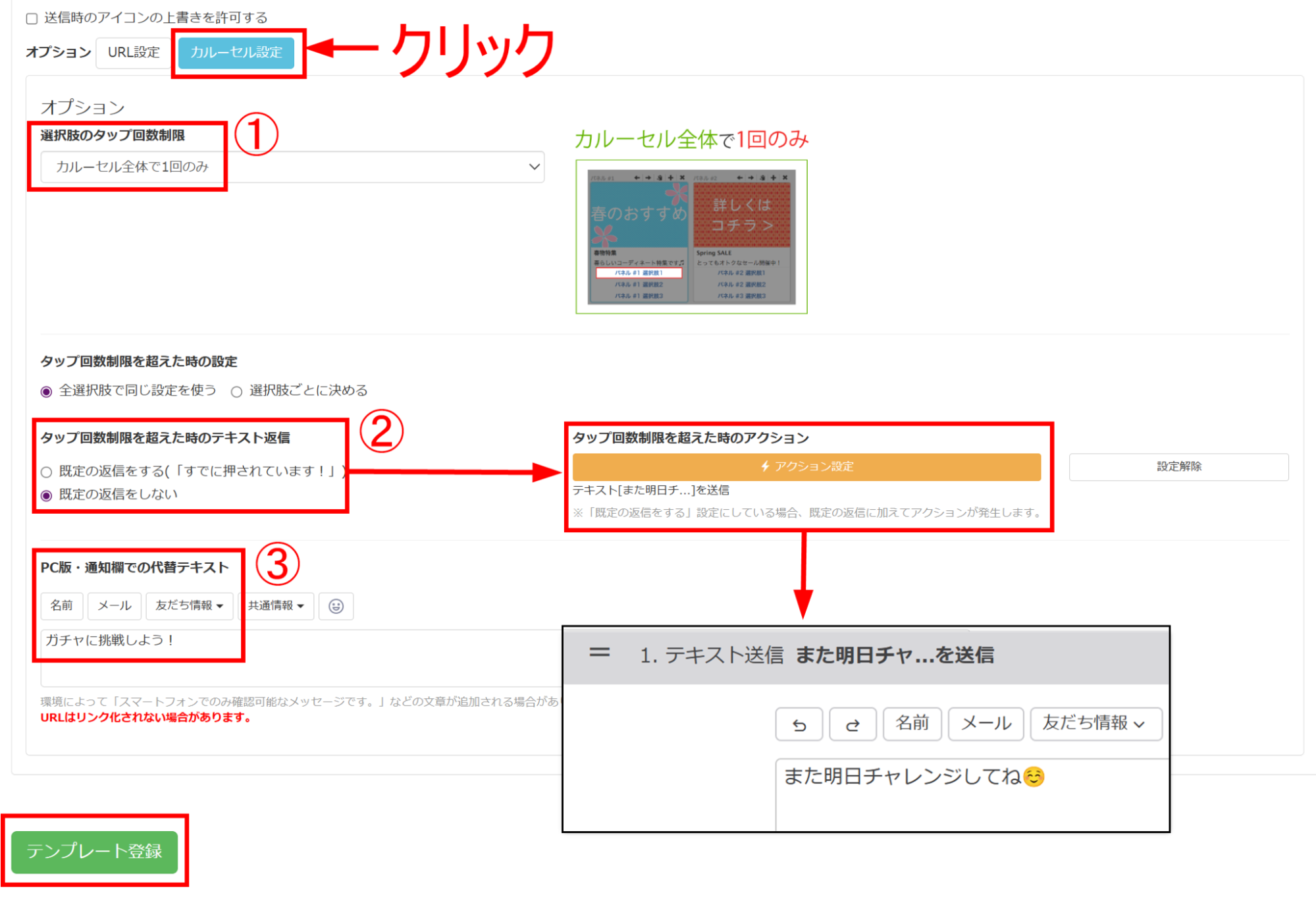Move パネル #1 right using the arrow icon
Viewport: 1316px width, 901px height.
pos(648,178)
